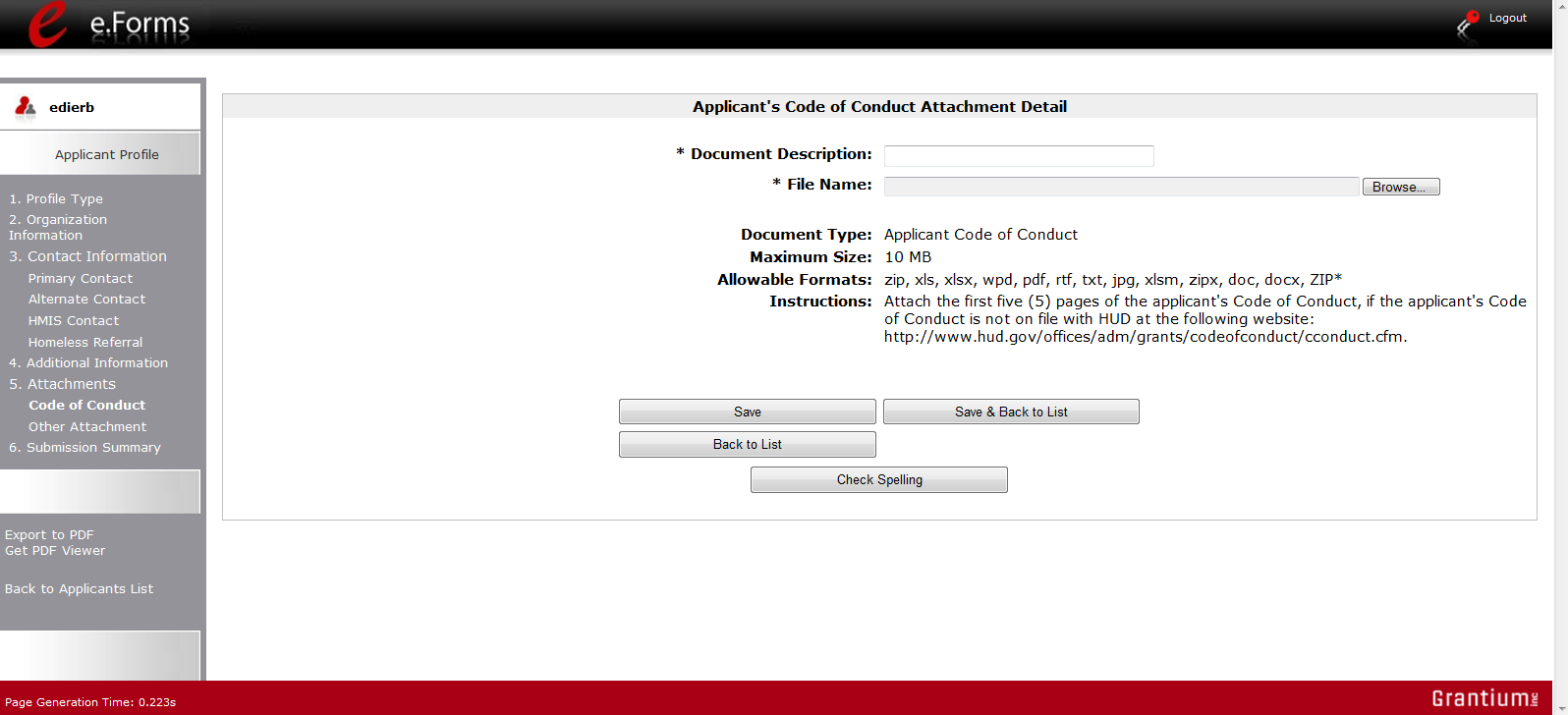Open the HMIS Contact page
Viewport: 1568px width, 715px height.
point(74,320)
